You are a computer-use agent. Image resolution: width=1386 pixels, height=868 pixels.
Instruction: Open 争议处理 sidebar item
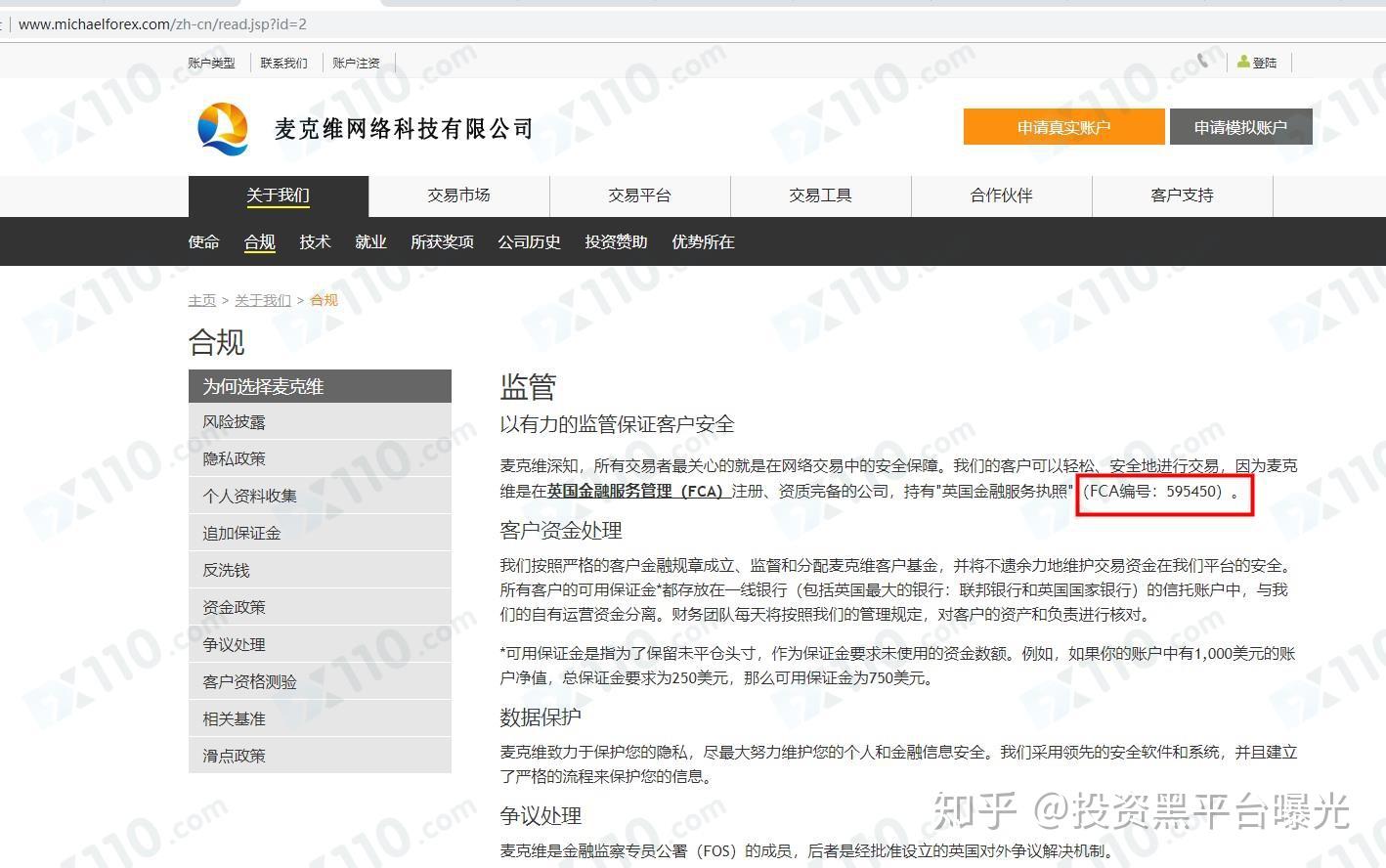click(320, 644)
